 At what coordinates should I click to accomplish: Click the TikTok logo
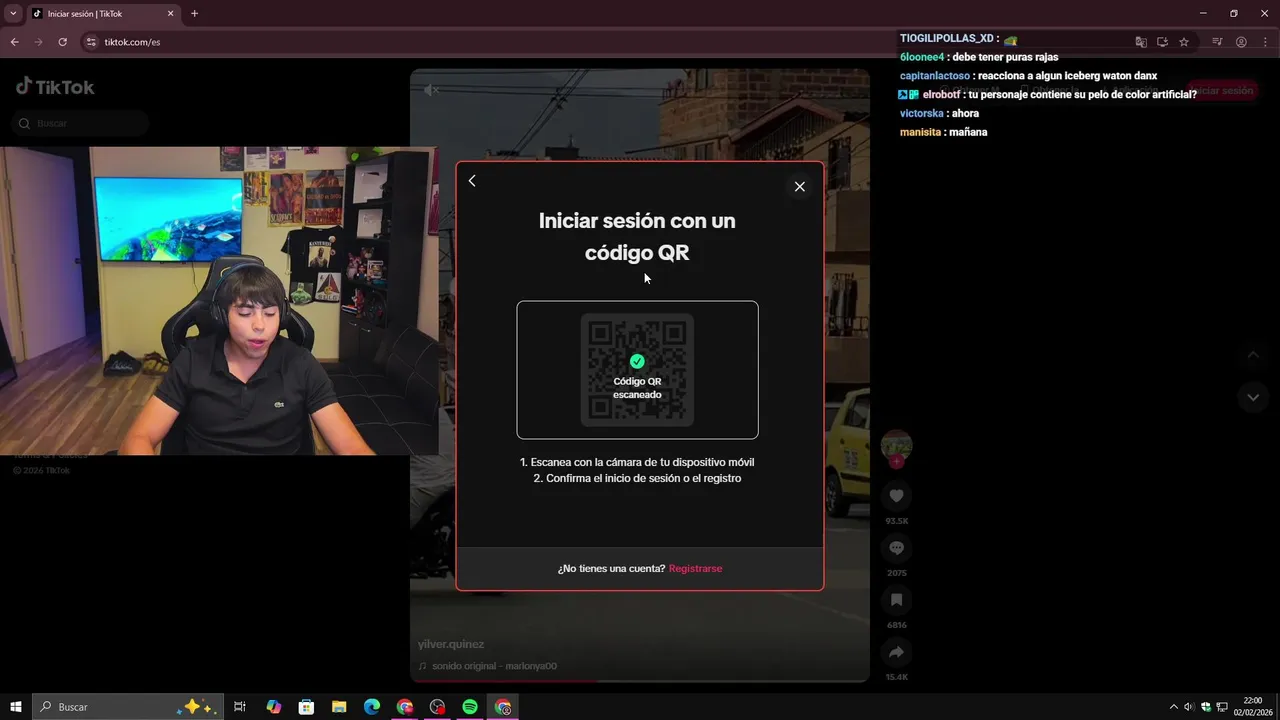tap(55, 87)
